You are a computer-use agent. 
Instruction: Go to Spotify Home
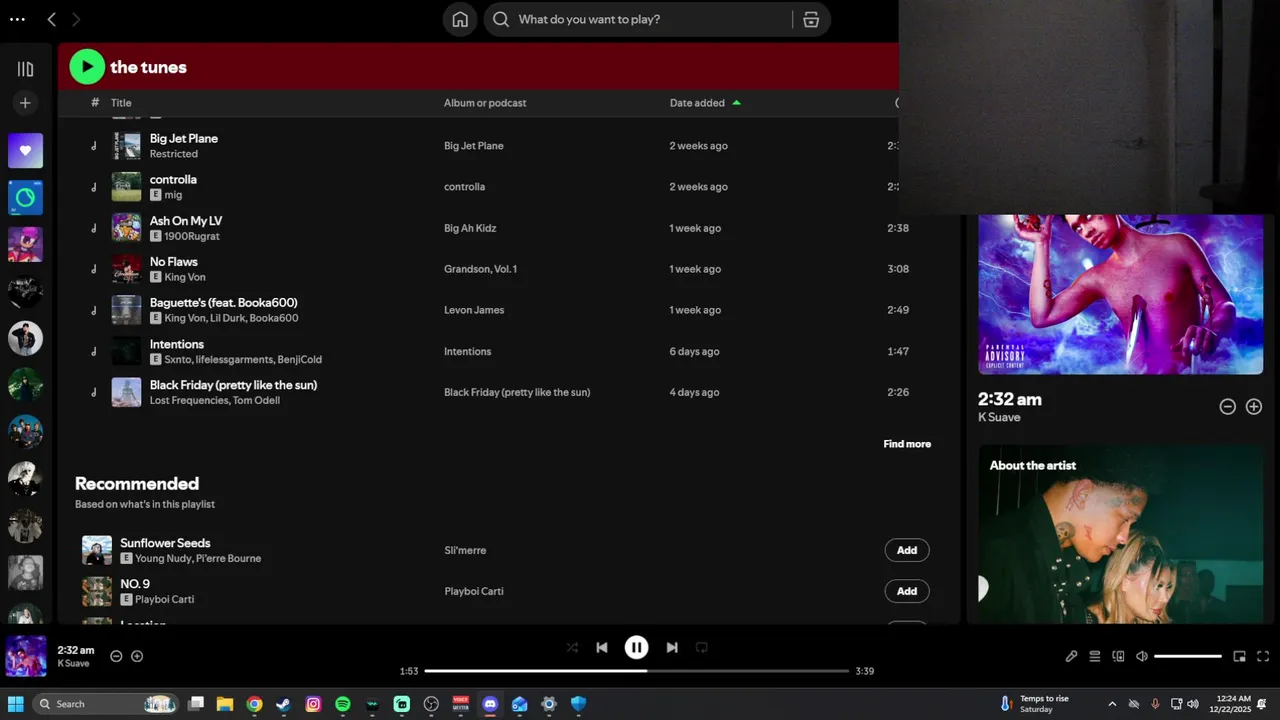coord(460,19)
